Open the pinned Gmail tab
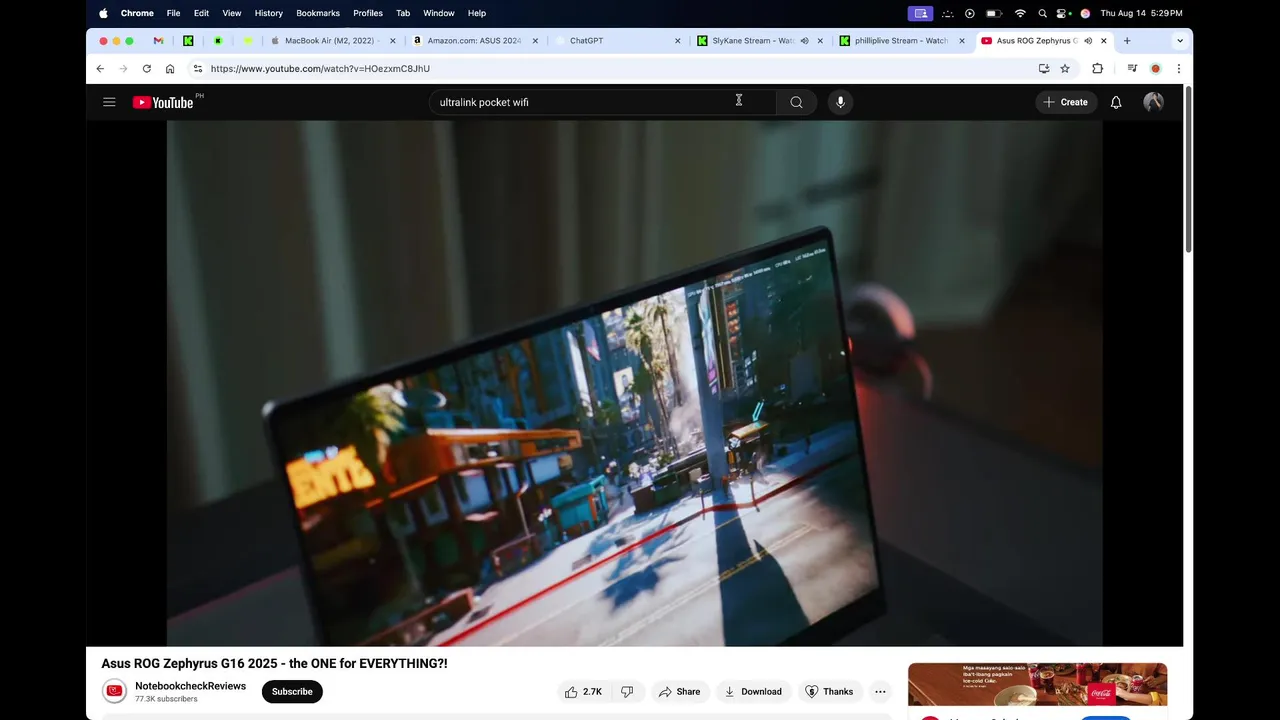 pos(158,41)
